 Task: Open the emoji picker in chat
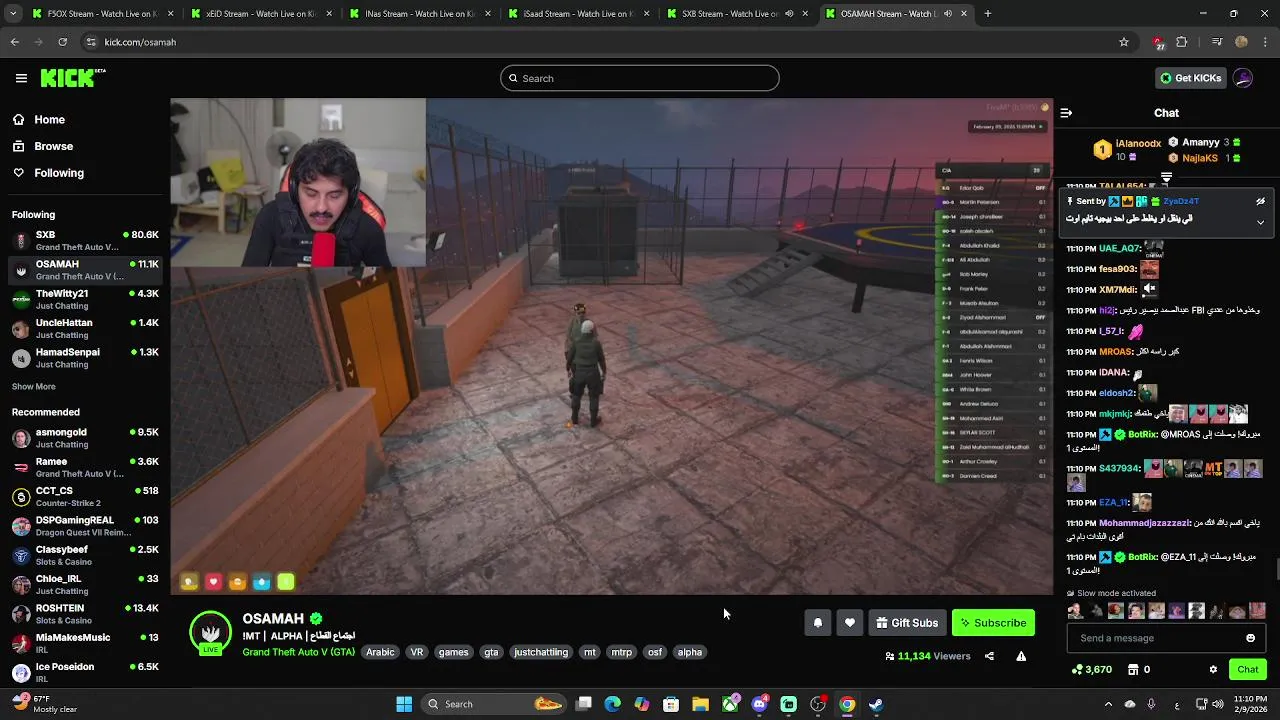tap(1250, 638)
